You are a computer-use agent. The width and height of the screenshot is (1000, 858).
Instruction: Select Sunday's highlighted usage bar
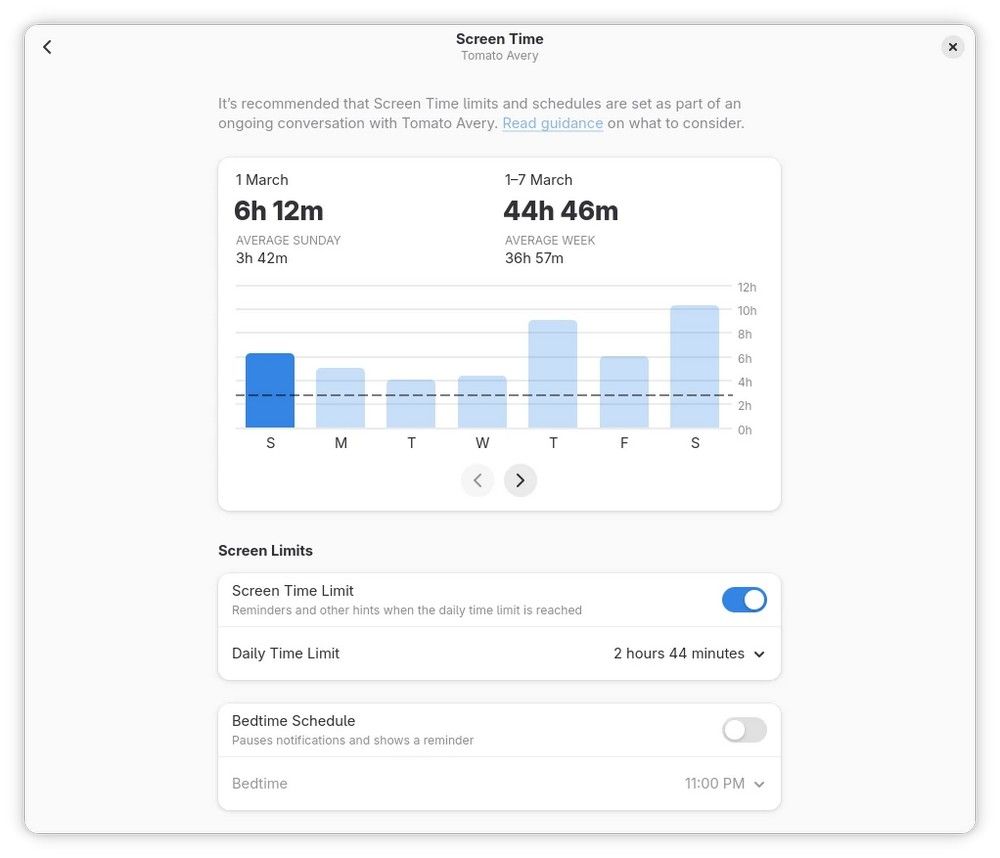268,390
